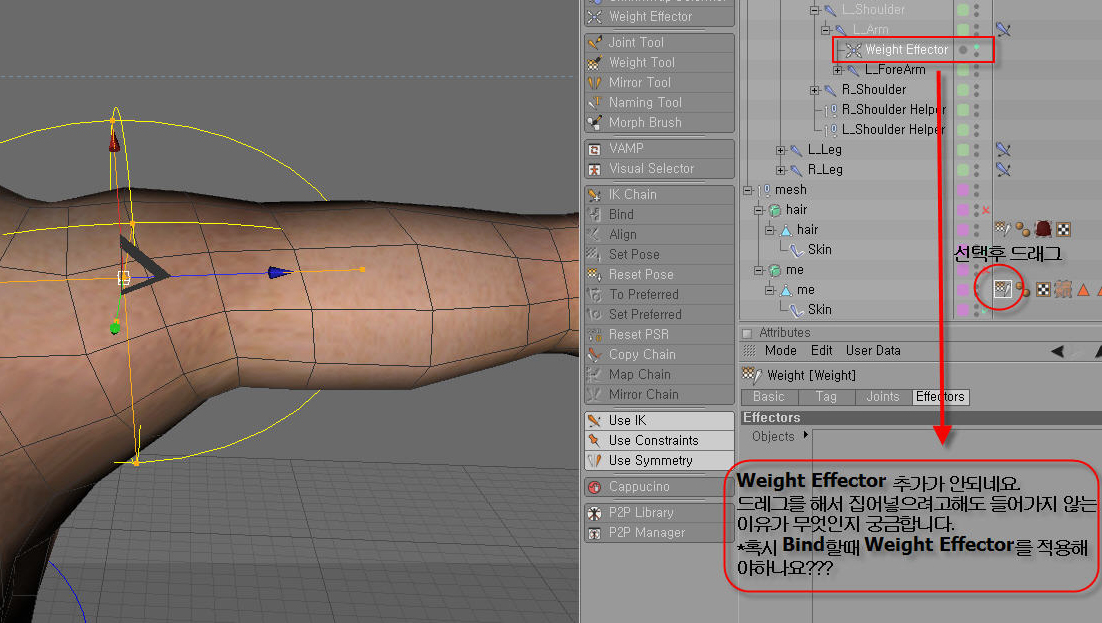Viewport: 1102px width, 623px height.
Task: Create an IK Chain
Action: pyautogui.click(x=659, y=195)
